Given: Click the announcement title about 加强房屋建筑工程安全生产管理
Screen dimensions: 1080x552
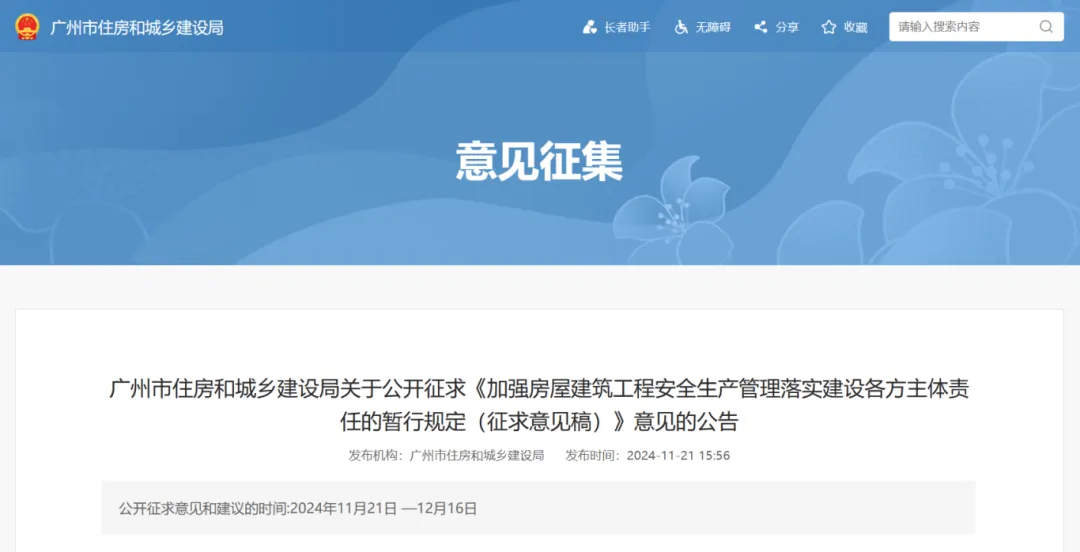Looking at the screenshot, I should click(x=539, y=389).
